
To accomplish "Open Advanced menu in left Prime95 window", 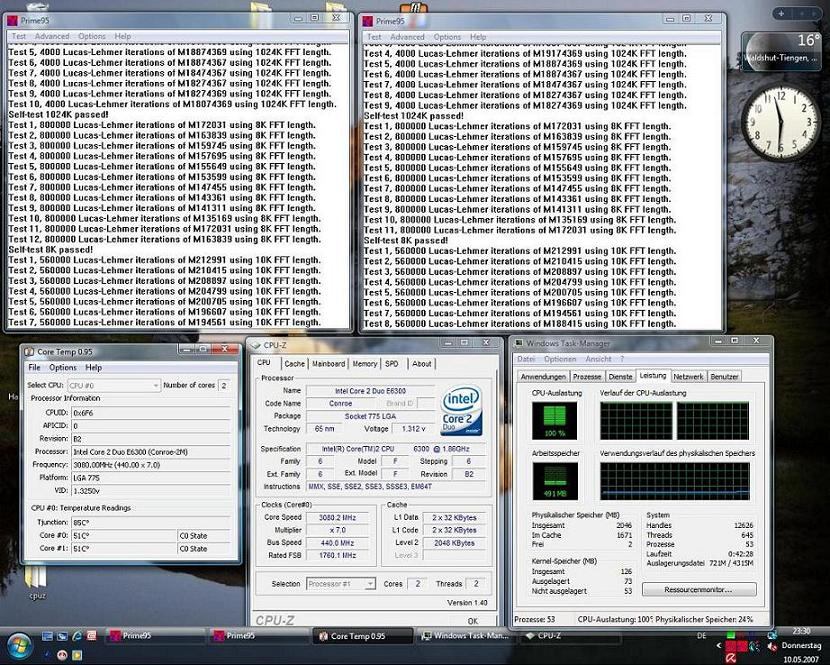I will point(52,36).
